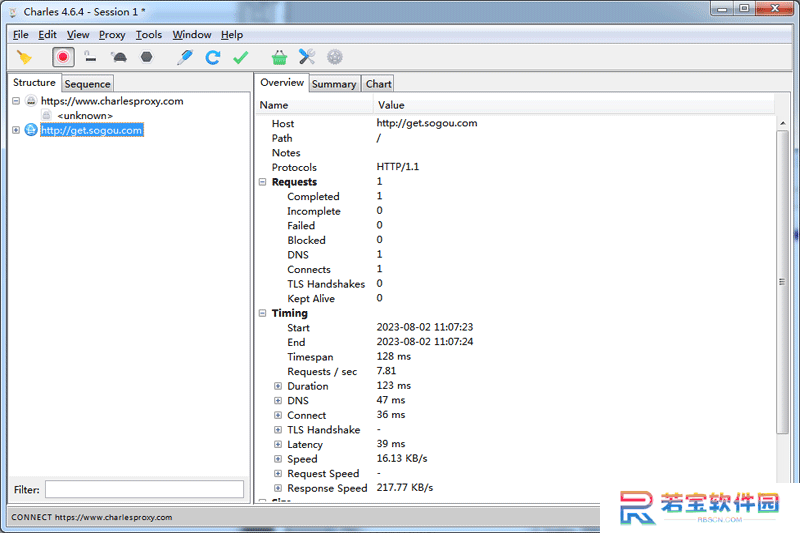The image size is (800, 533).
Task: Click the Notes row label
Action: [x=286, y=153]
